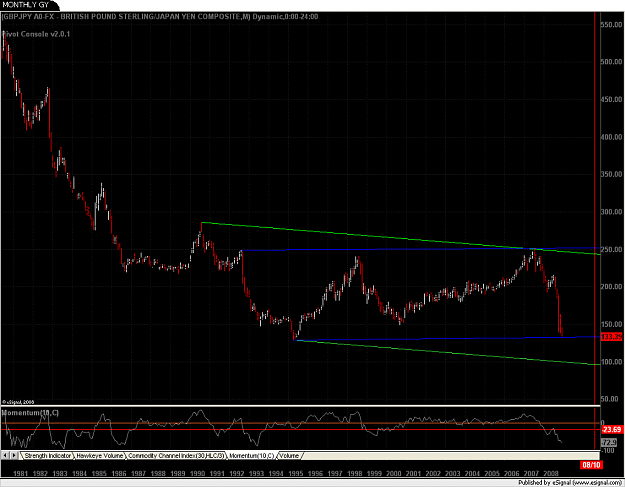Image resolution: width=625 pixels, height=487 pixels.
Task: Click the 450.00 price axis label
Action: [611, 99]
